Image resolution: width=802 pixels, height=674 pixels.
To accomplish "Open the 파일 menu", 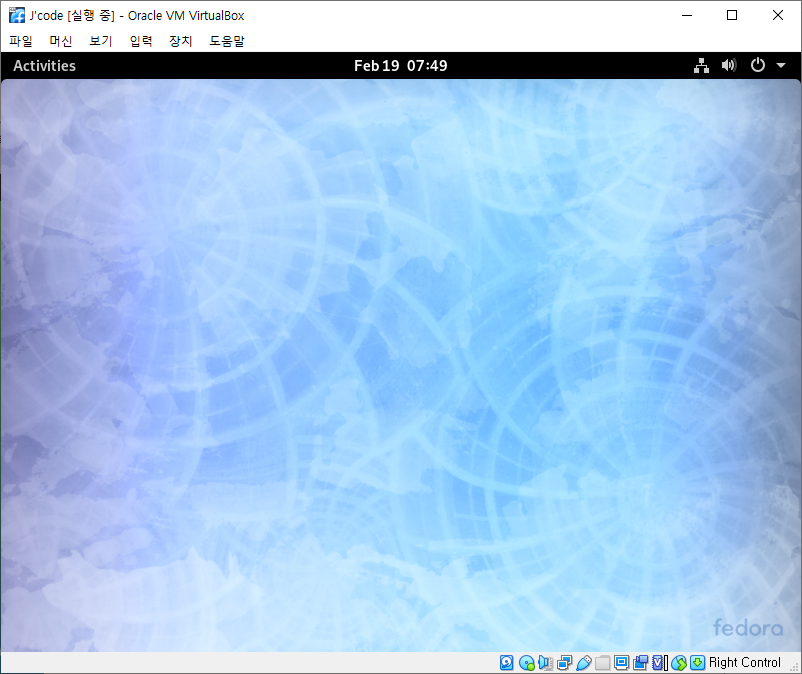I will (x=20, y=41).
